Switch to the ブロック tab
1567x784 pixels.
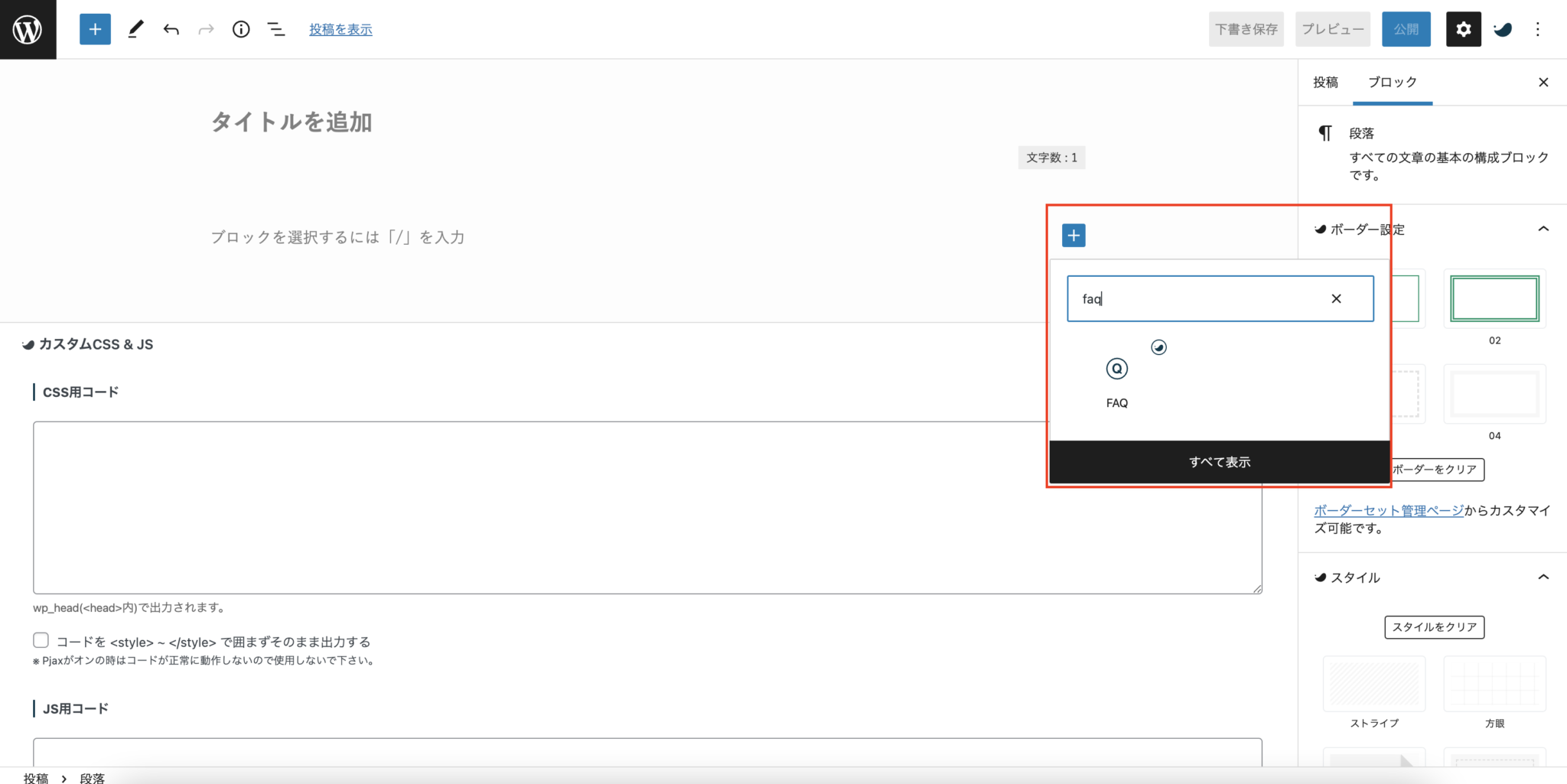[1392, 82]
